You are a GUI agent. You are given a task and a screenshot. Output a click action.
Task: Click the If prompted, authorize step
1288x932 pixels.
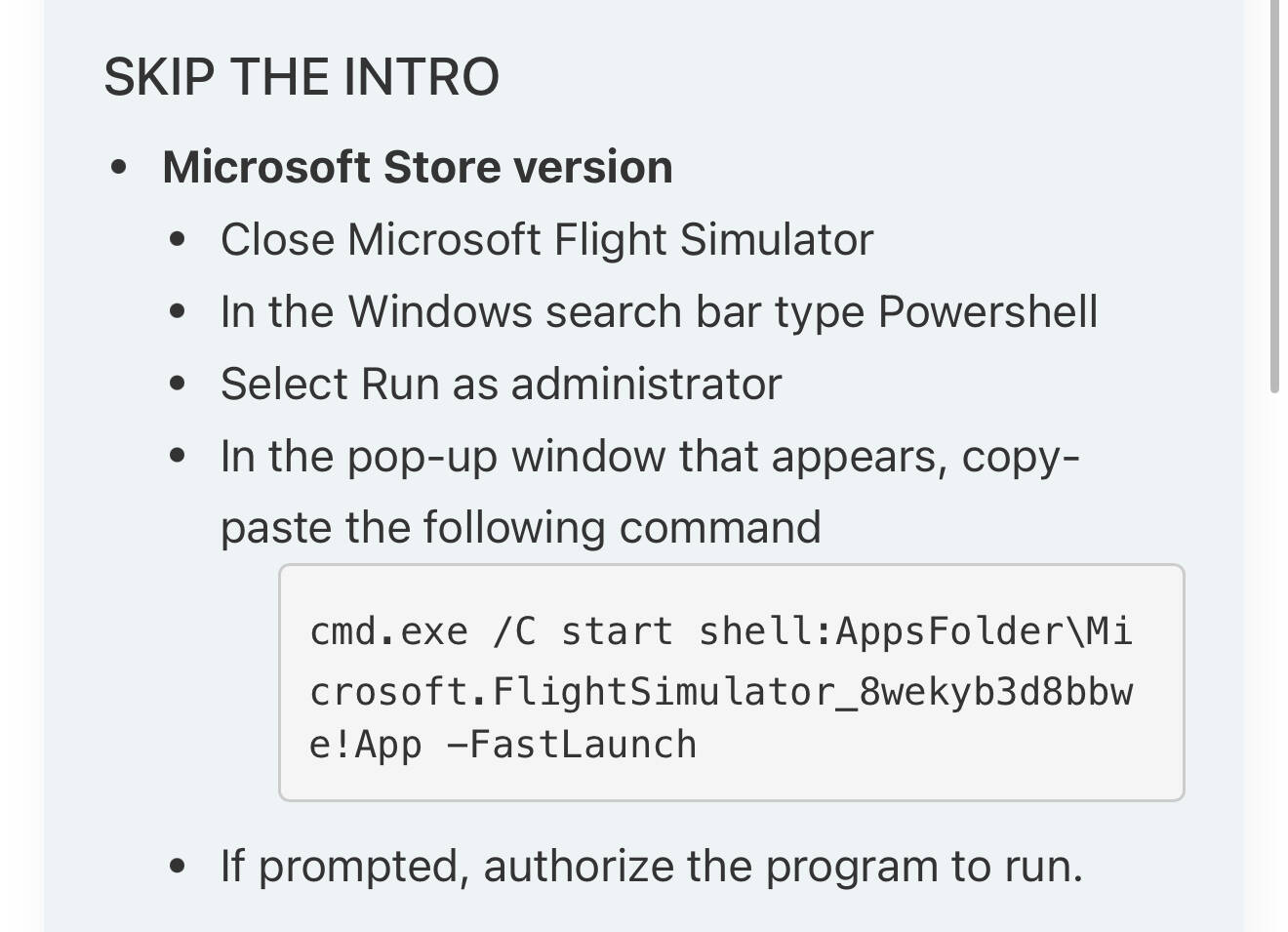tap(652, 866)
